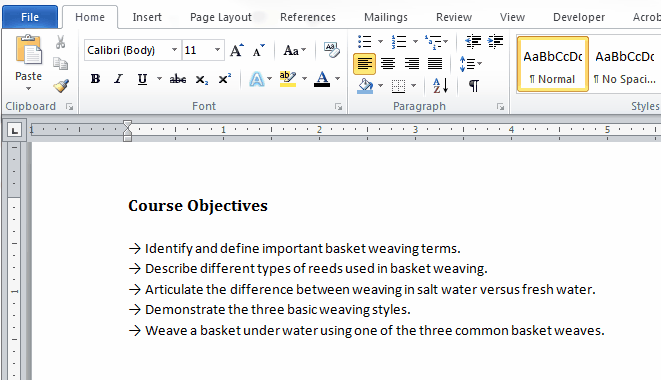Viewport: 661px width, 380px height.
Task: Click 'Identify and define important basket weaving terms.'
Action: (302, 249)
